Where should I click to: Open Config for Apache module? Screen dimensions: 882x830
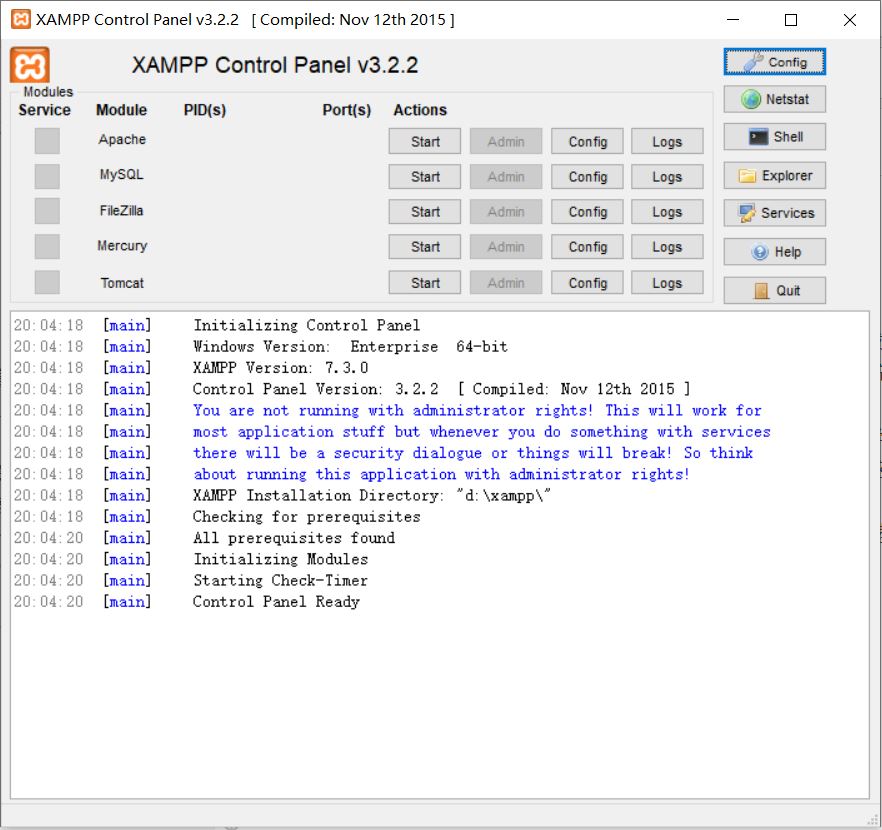pos(587,141)
